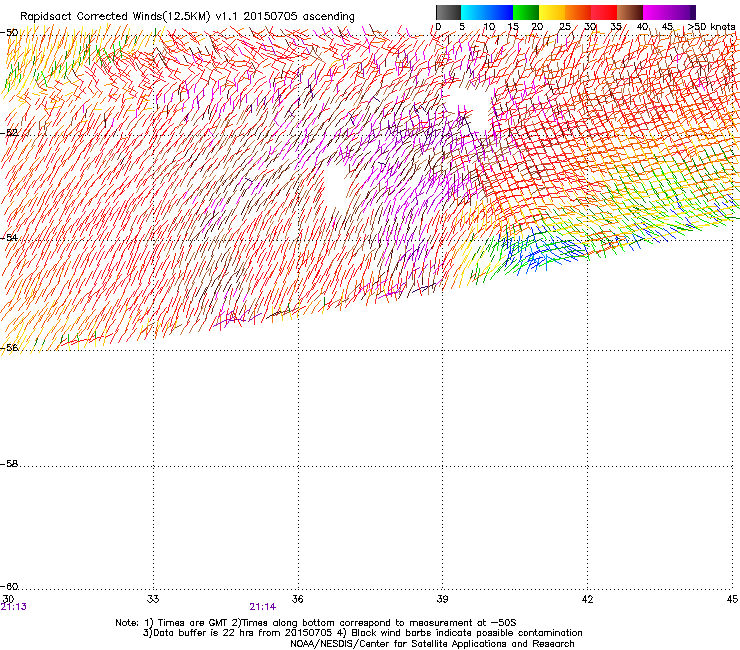Click the -56 latitude axis label
740x650 pixels.
point(9,348)
